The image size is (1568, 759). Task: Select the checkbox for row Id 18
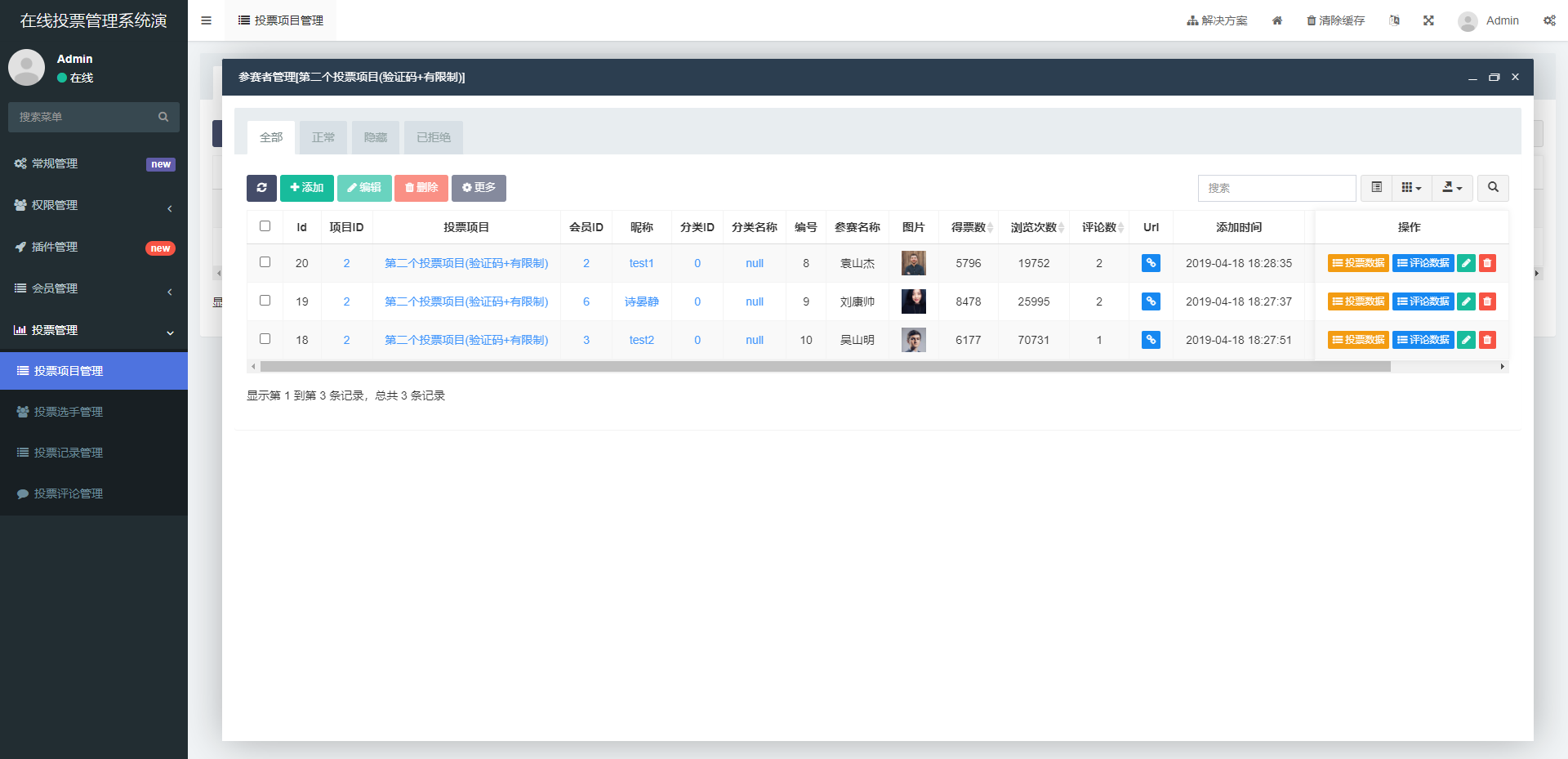(265, 339)
